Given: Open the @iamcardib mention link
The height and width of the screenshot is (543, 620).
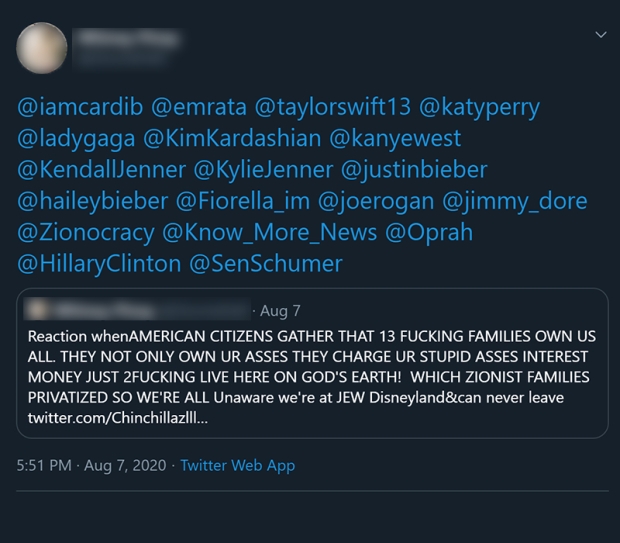Looking at the screenshot, I should [82, 106].
